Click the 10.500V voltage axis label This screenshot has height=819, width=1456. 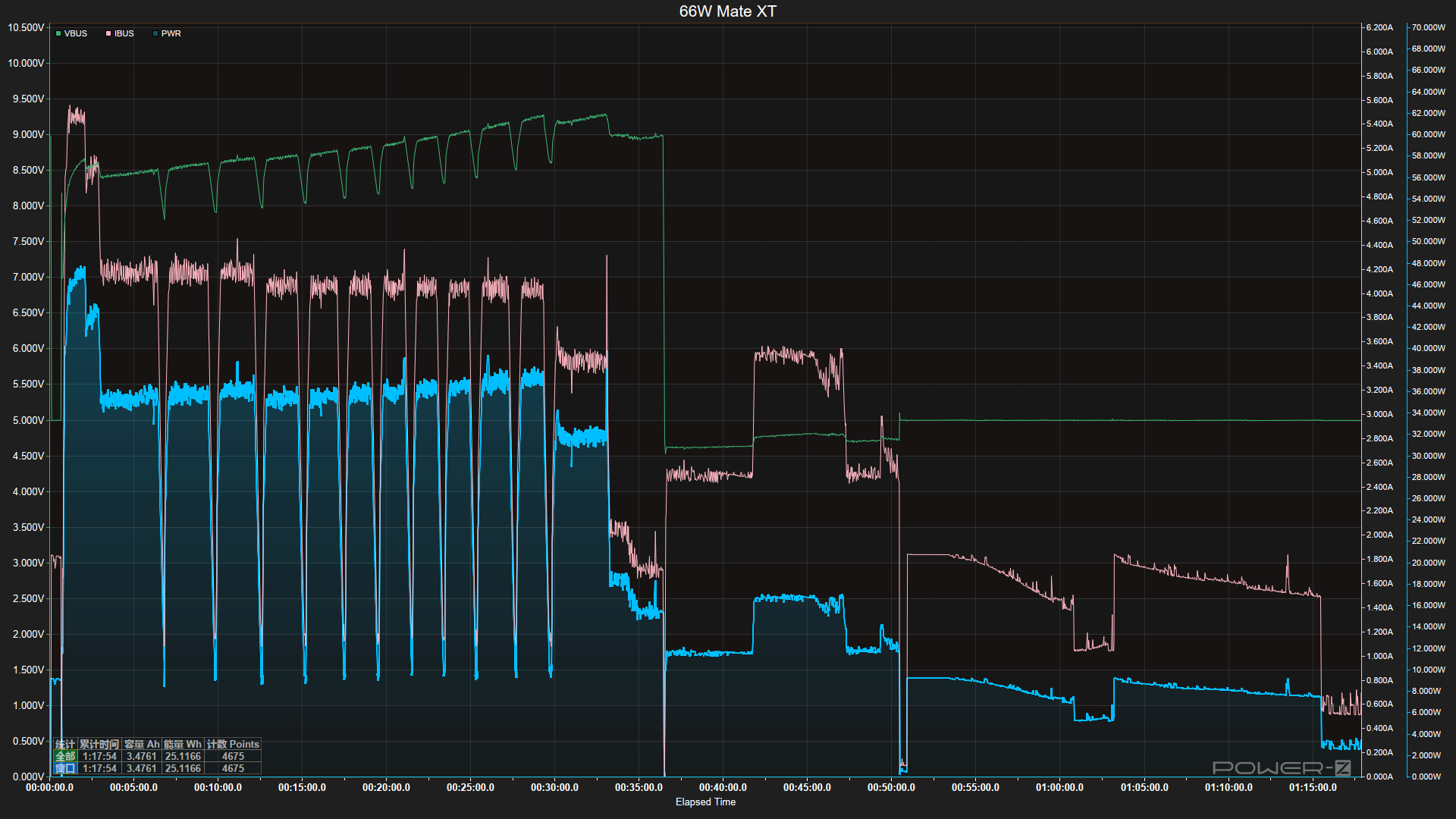click(26, 27)
